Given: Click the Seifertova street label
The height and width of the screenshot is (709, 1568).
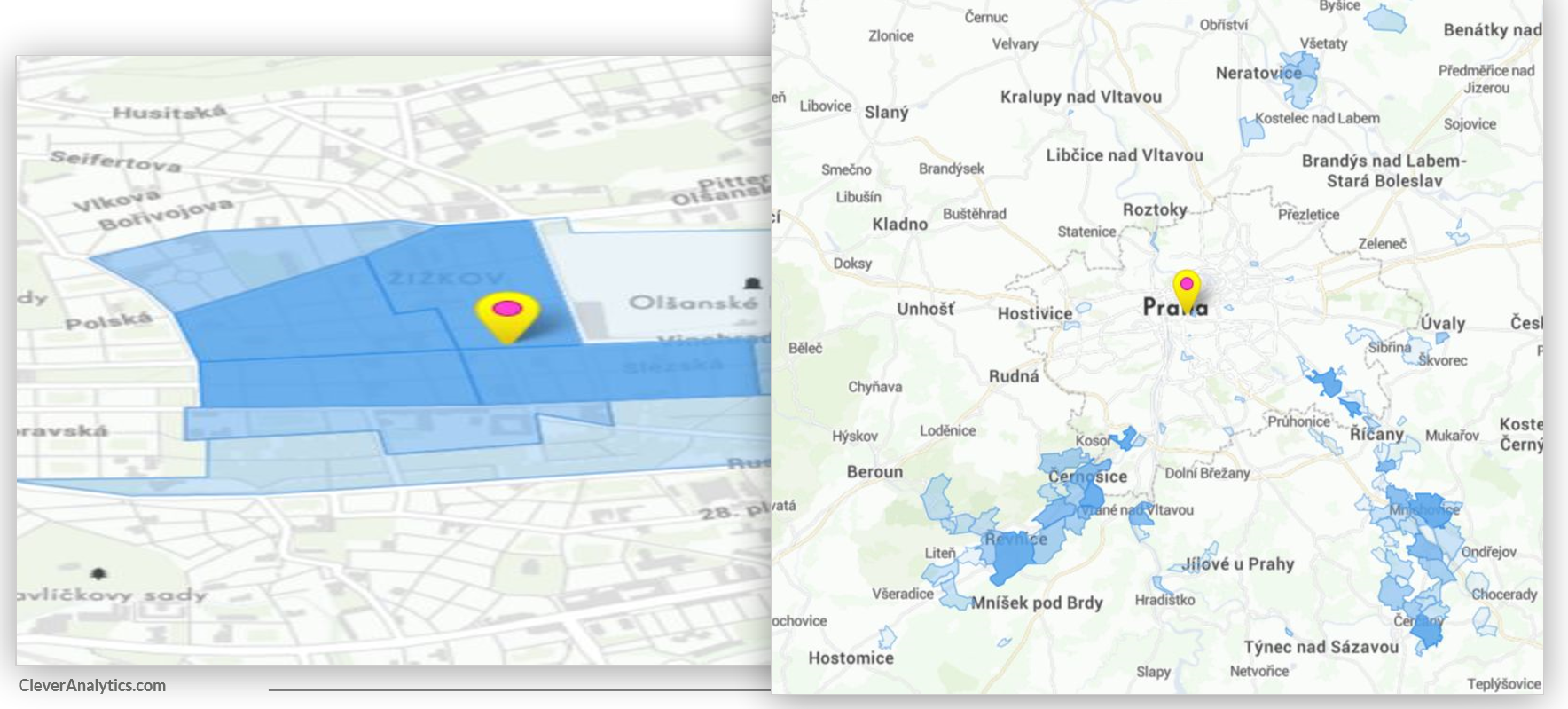Looking at the screenshot, I should click(115, 161).
